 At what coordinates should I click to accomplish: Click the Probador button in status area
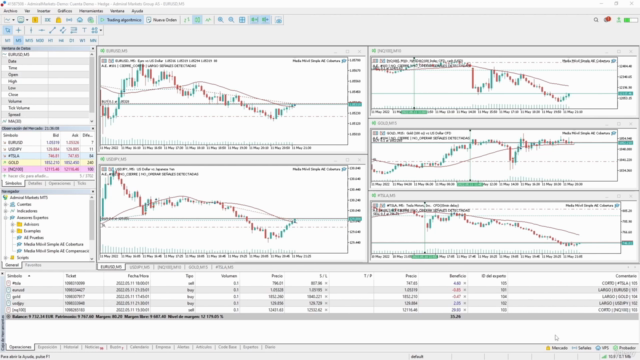[624, 348]
